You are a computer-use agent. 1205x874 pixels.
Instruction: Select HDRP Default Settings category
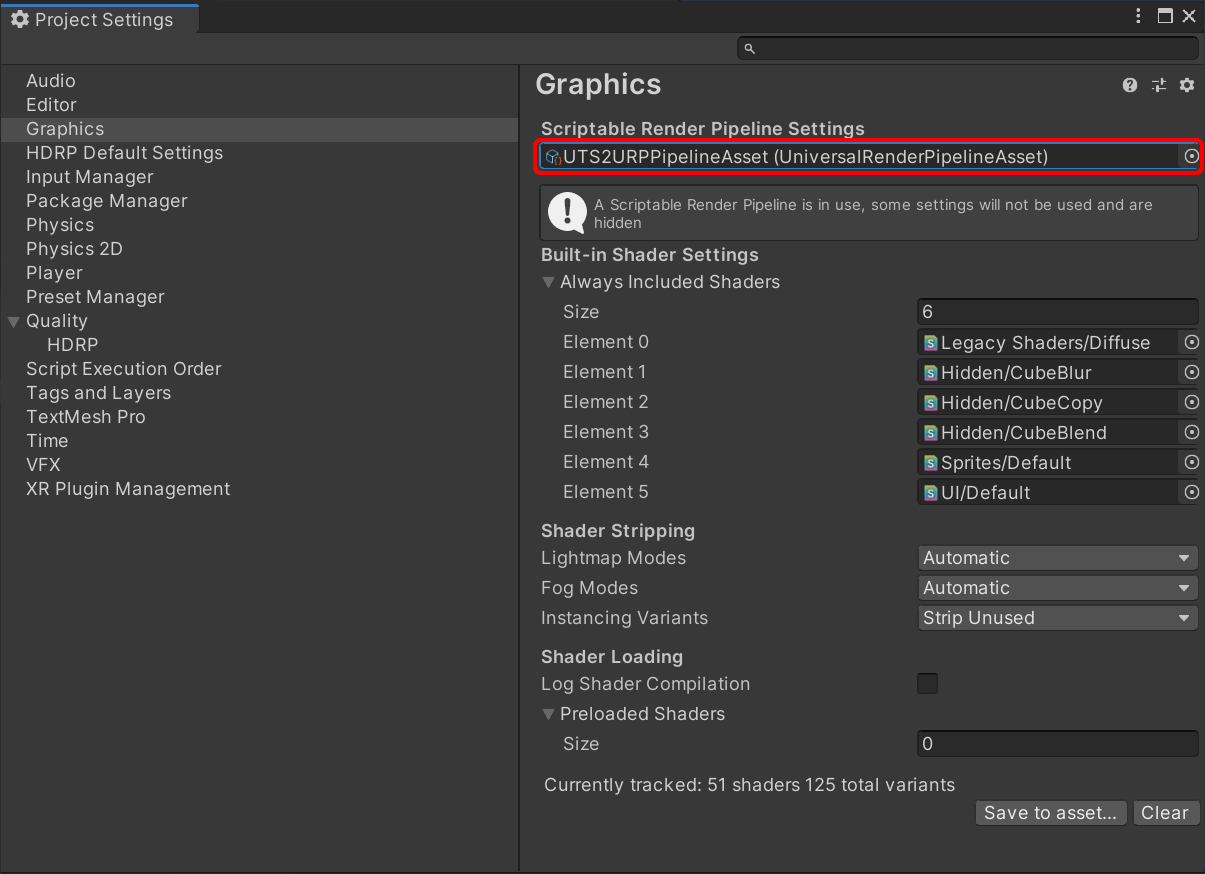[x=124, y=153]
